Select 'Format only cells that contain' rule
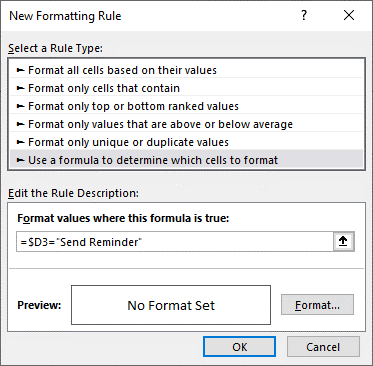This screenshot has width=373, height=366. click(186, 88)
